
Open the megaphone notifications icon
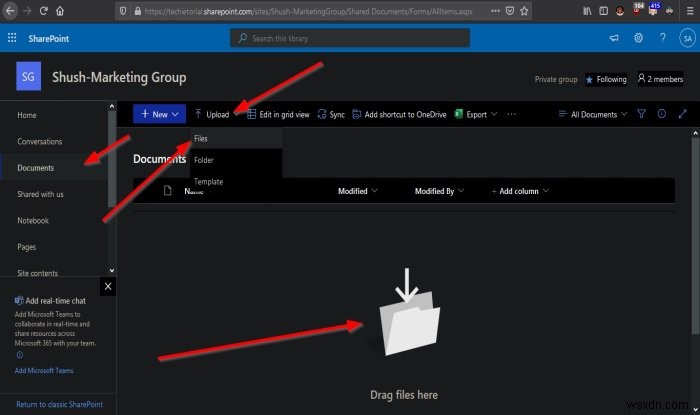[x=614, y=38]
